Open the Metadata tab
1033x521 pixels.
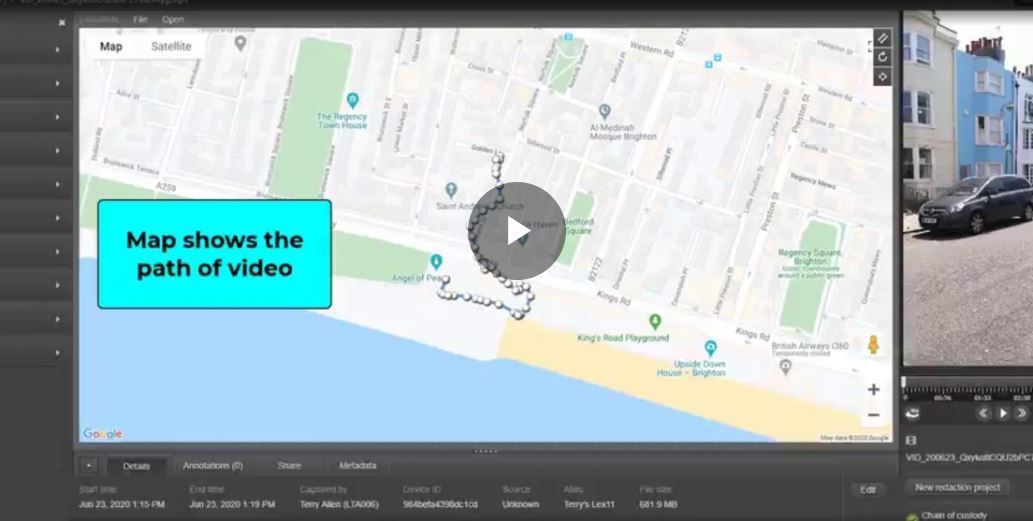click(357, 466)
